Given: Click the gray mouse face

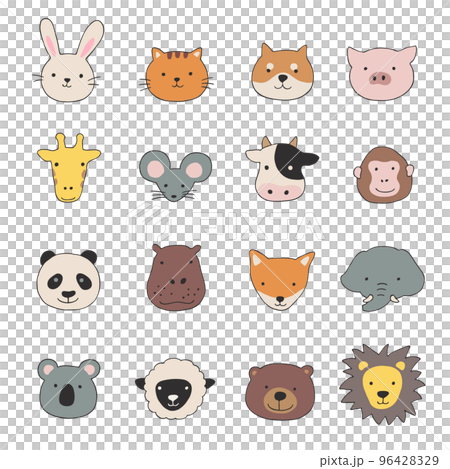Looking at the screenshot, I should click(x=175, y=176).
